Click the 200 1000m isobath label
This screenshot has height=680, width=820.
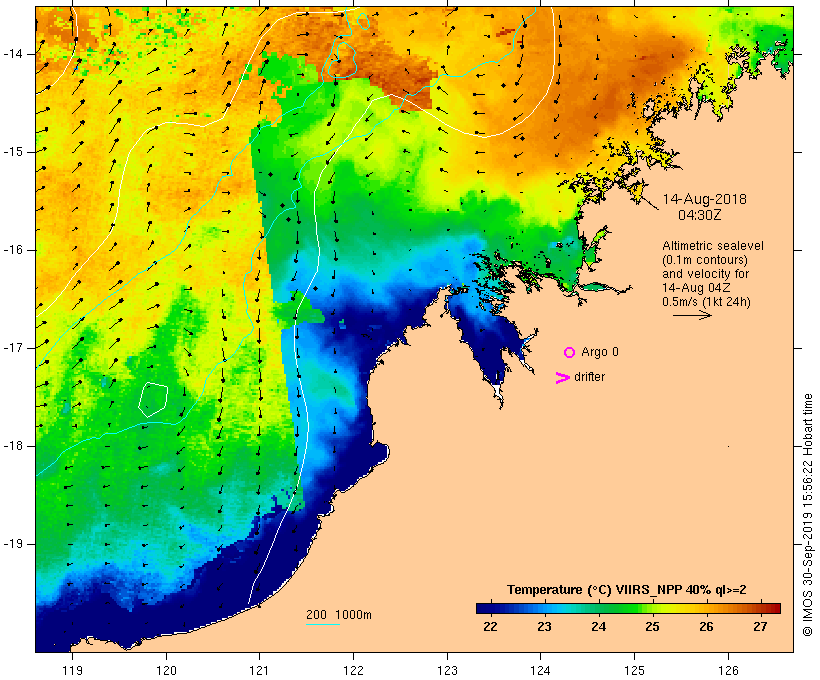pyautogui.click(x=339, y=615)
